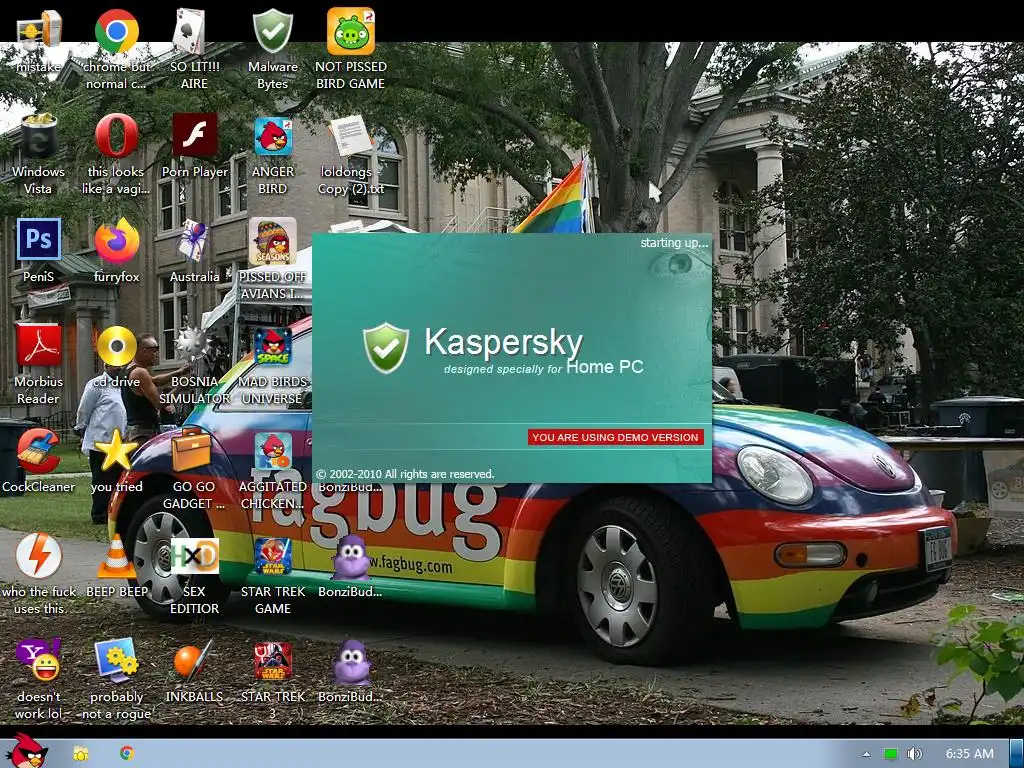1024x768 pixels.
Task: Launch the 'BOSNIA SIMULATOR' mine icon
Action: pyautogui.click(x=194, y=345)
